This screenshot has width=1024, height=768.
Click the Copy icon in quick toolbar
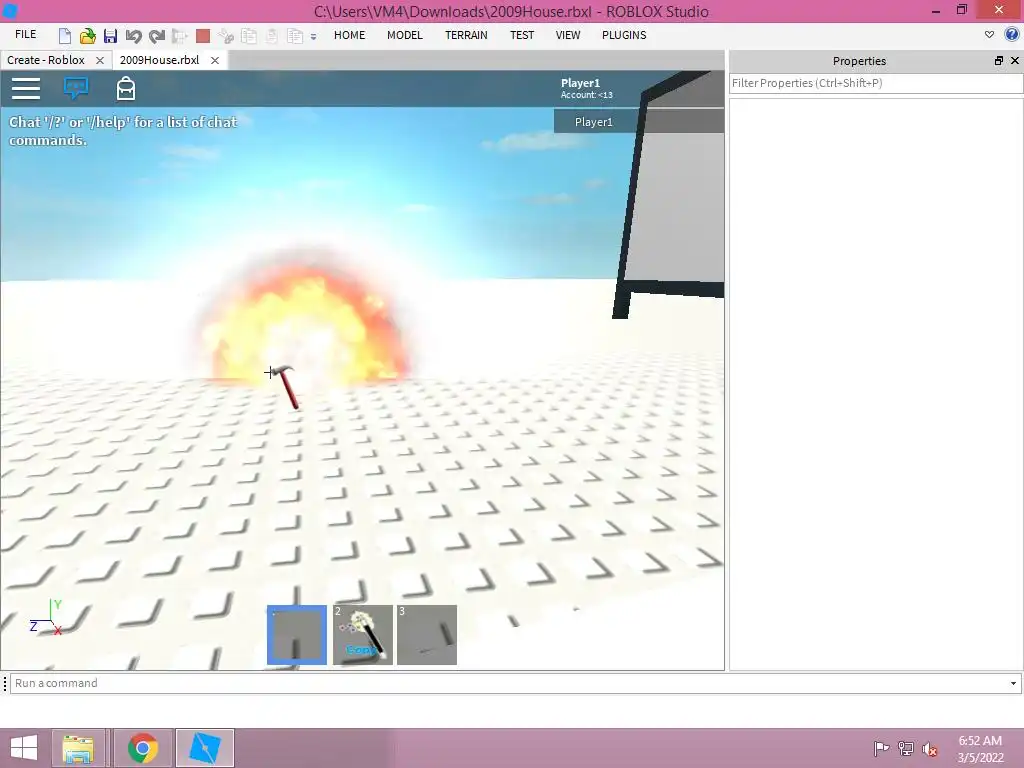pyautogui.click(x=249, y=36)
